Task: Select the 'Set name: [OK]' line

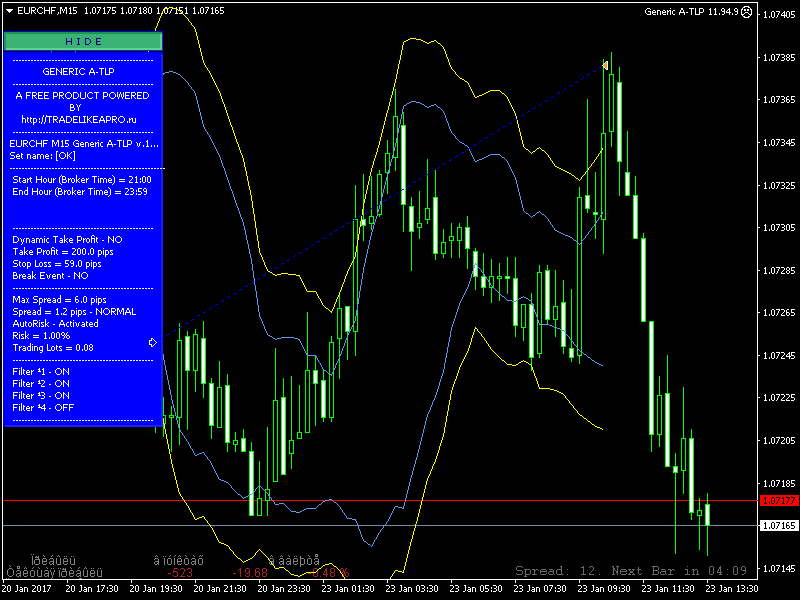Action: pos(42,156)
